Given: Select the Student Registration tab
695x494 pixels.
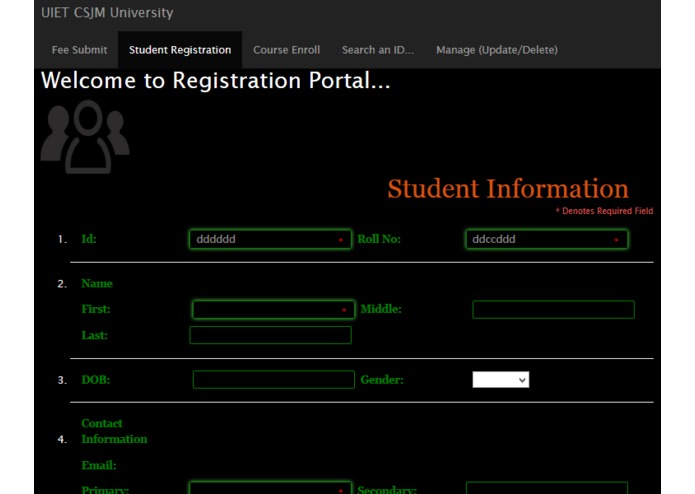Looking at the screenshot, I should point(180,50).
